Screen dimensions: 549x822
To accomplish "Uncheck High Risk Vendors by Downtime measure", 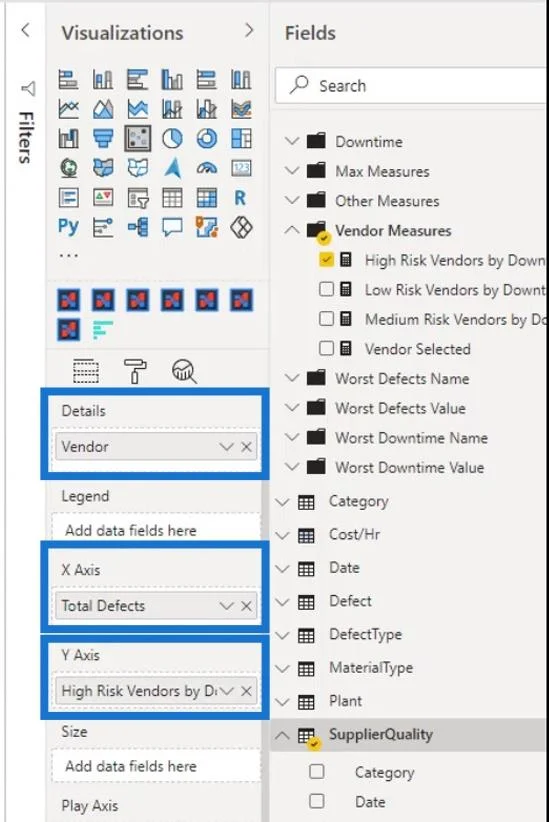I will [x=326, y=259].
